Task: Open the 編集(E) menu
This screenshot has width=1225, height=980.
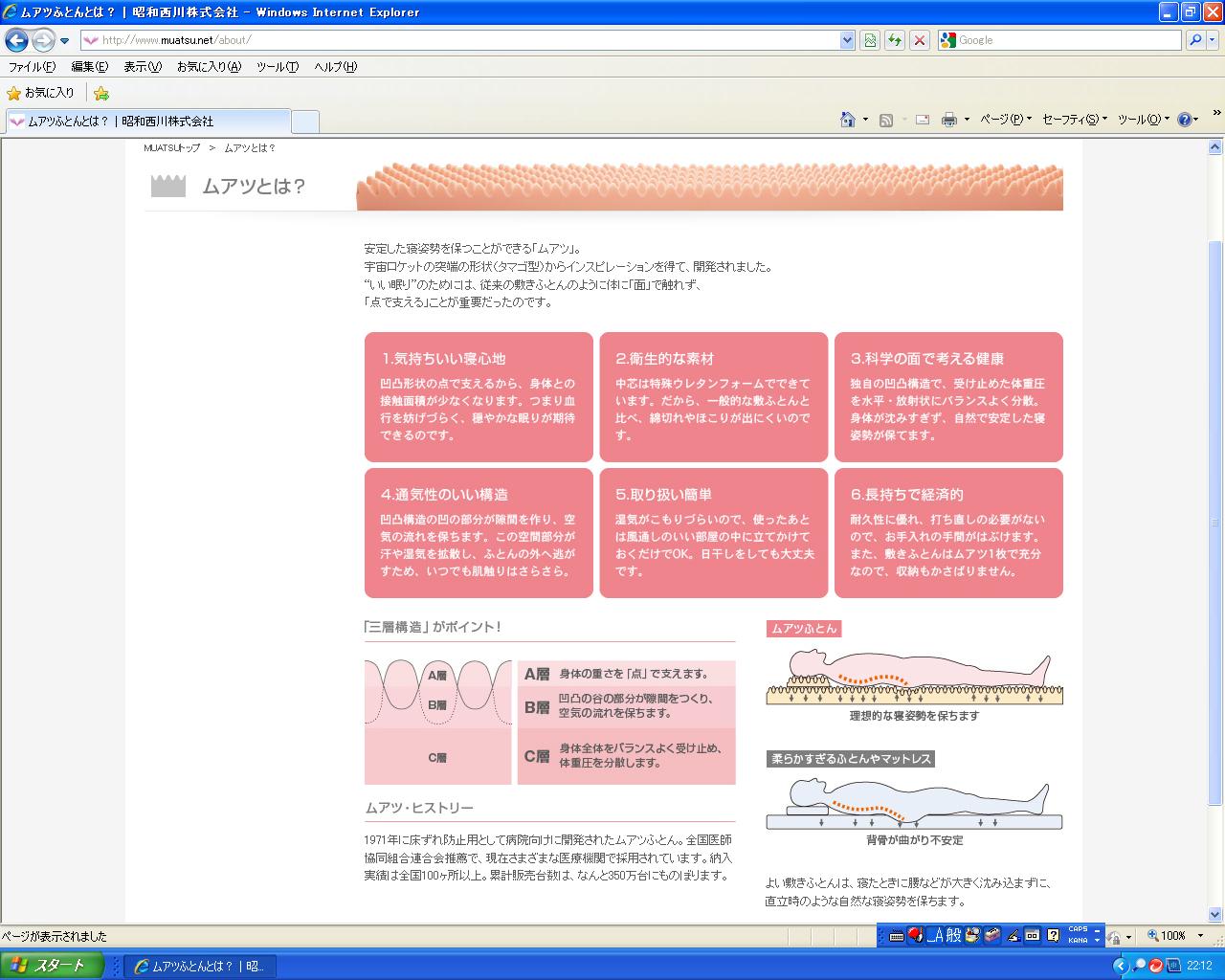Action: pos(90,67)
